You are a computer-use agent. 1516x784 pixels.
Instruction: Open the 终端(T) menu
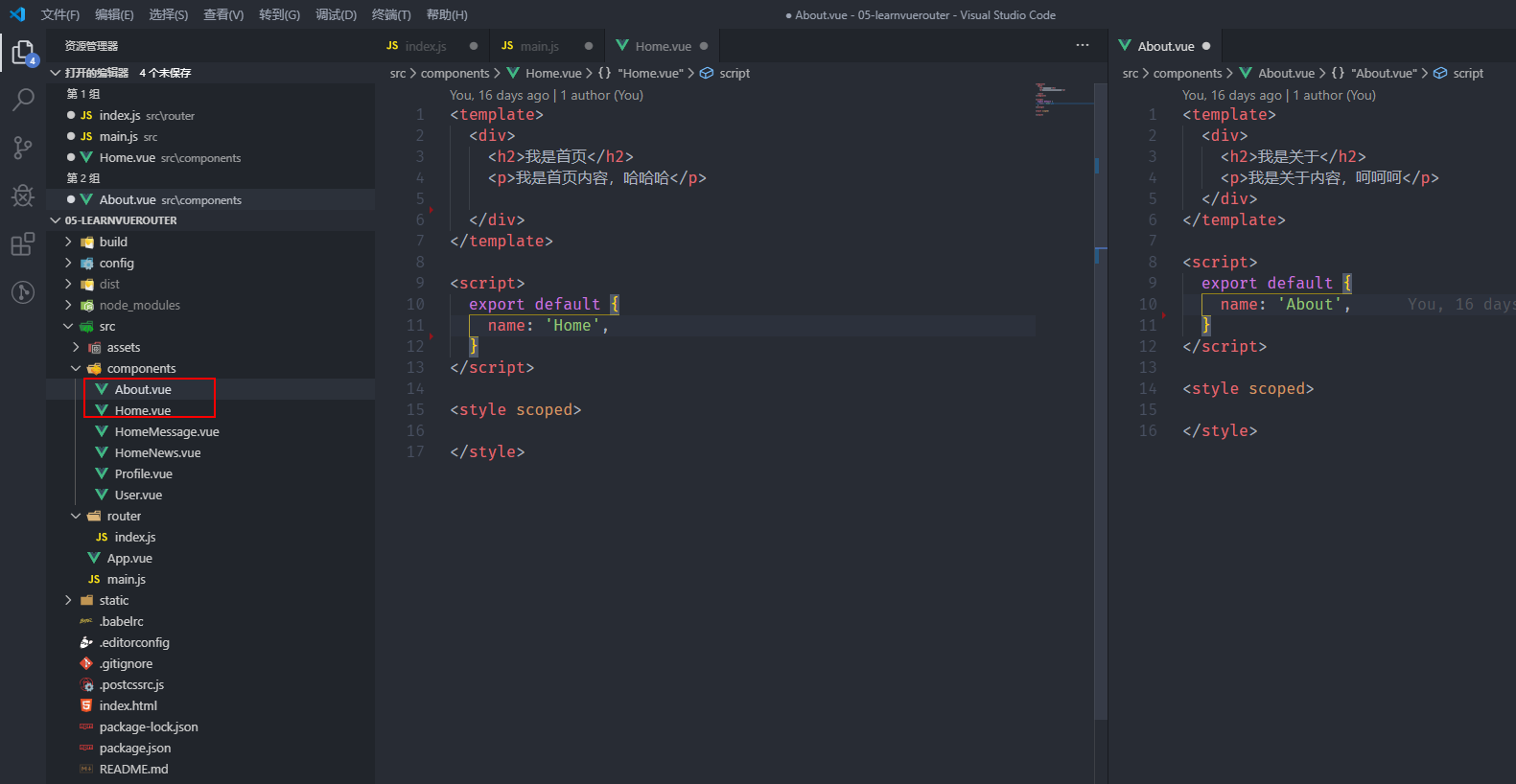[x=391, y=14]
